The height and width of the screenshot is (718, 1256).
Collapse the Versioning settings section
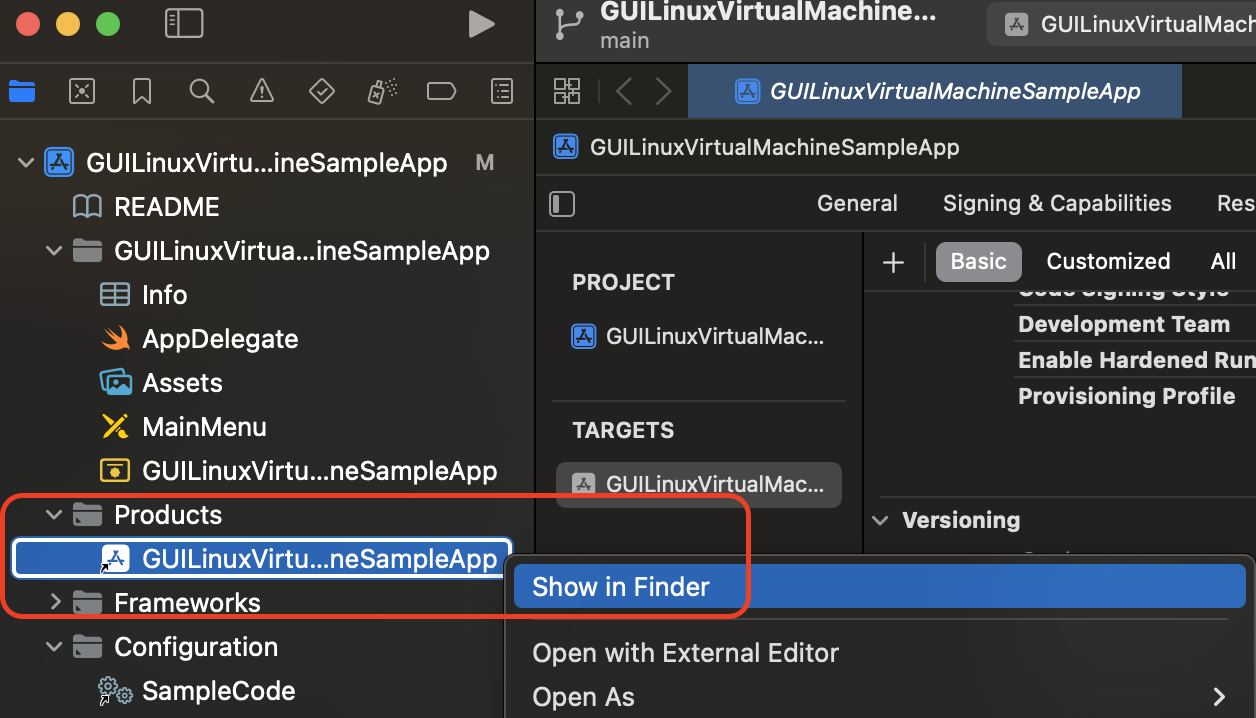pyautogui.click(x=881, y=520)
